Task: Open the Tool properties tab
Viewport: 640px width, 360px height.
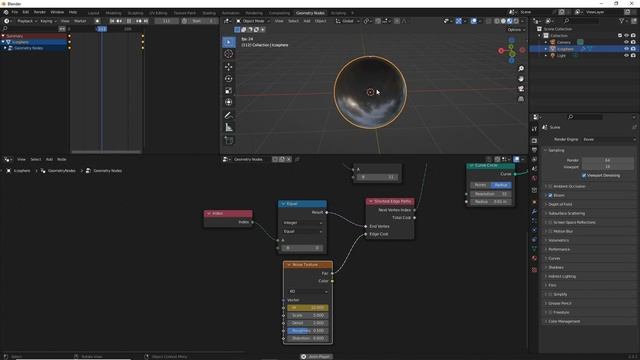Action: (x=534, y=129)
